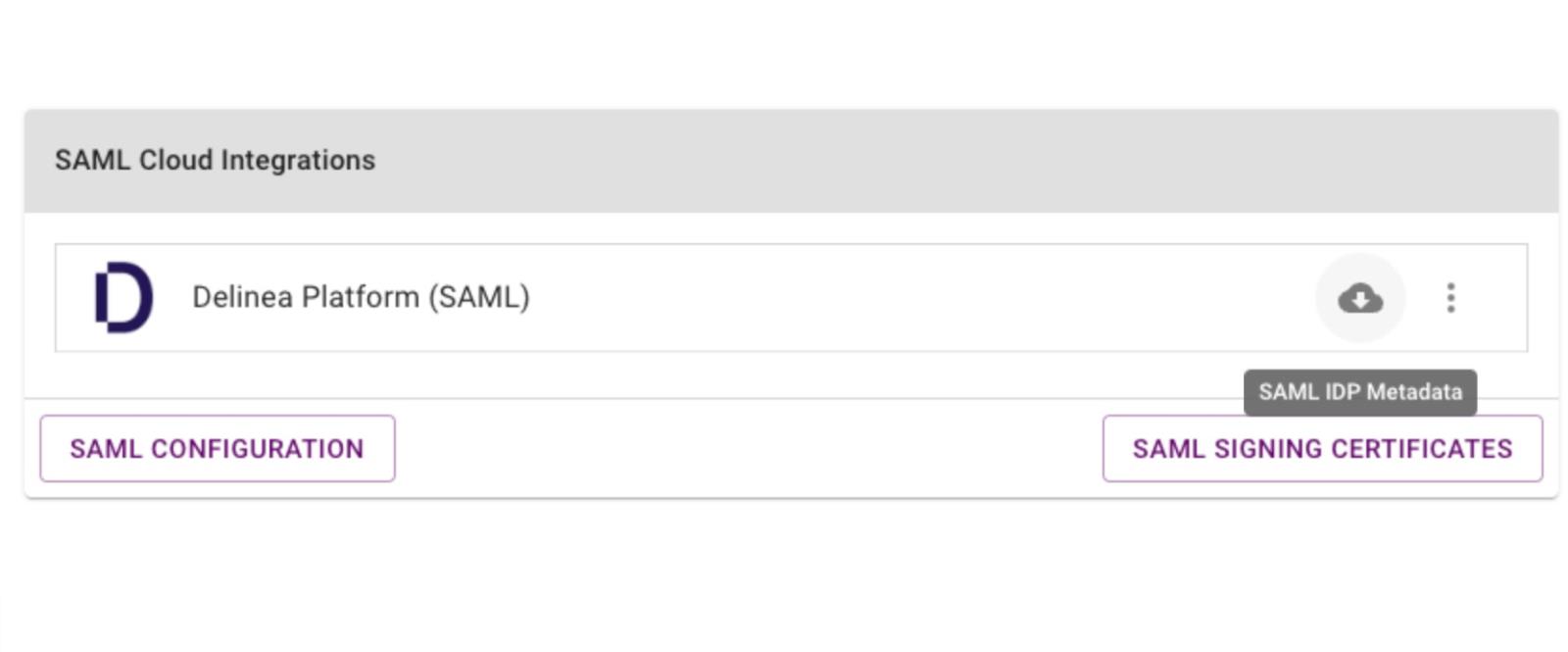Open actions menu beside the cloud icon
This screenshot has height=652, width=1568.
coord(1450,298)
